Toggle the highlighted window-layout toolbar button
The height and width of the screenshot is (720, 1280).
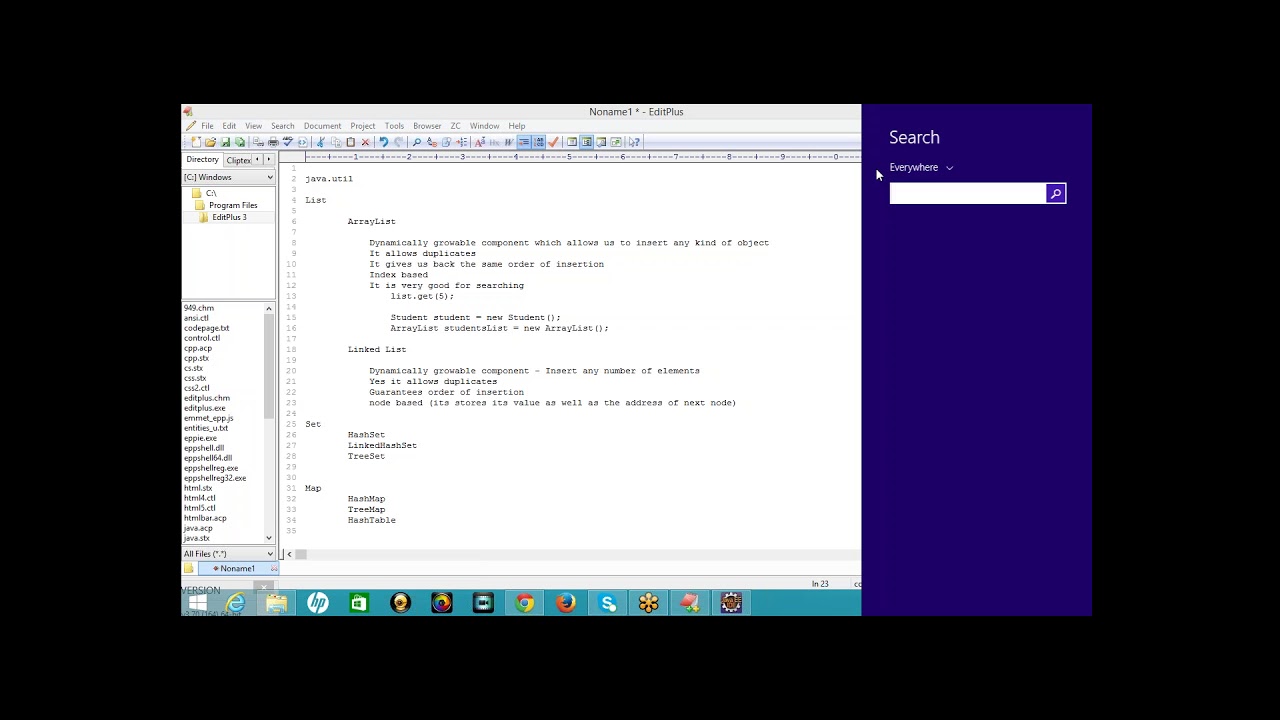tap(587, 142)
